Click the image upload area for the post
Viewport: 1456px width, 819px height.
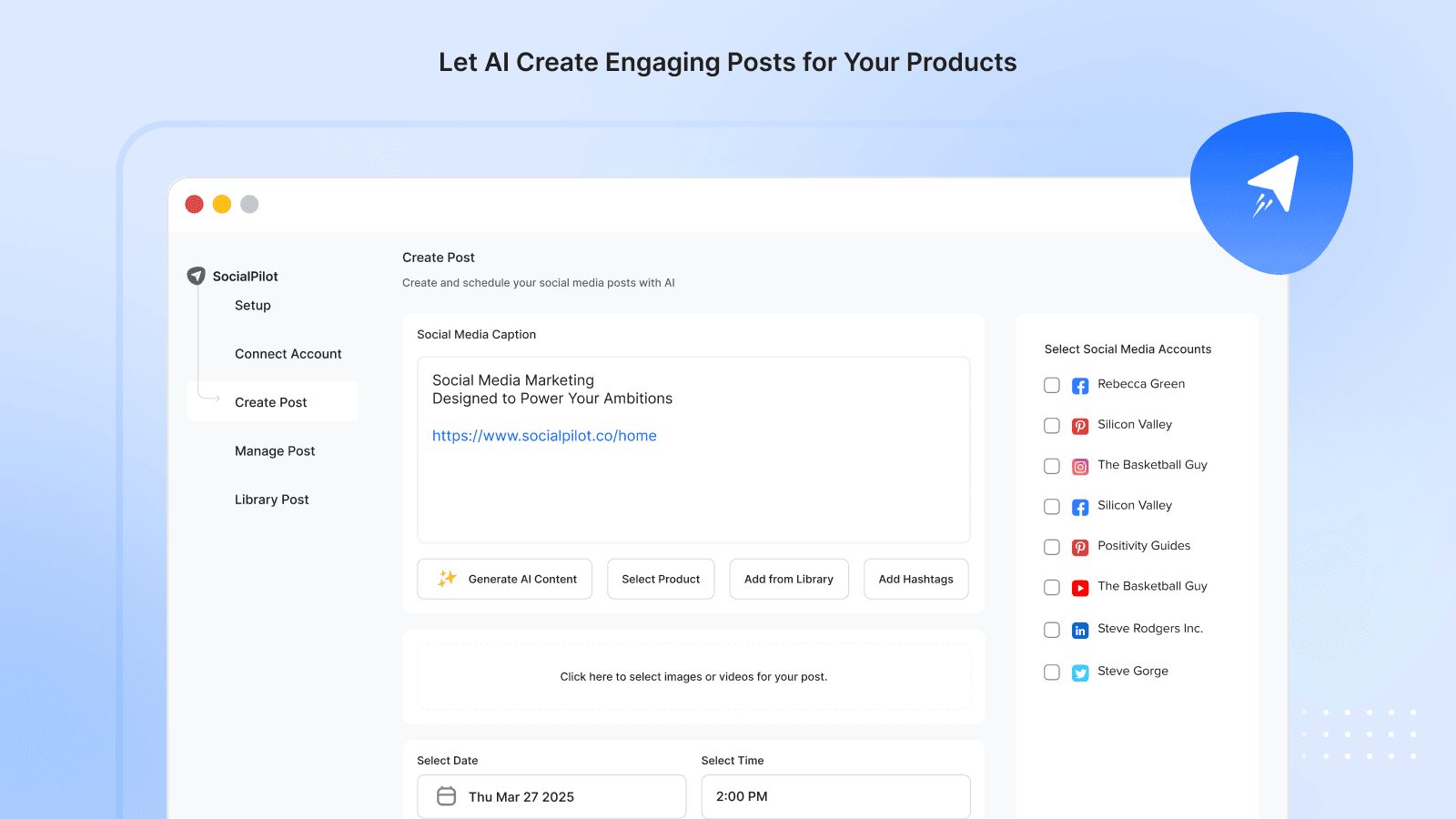tap(693, 676)
